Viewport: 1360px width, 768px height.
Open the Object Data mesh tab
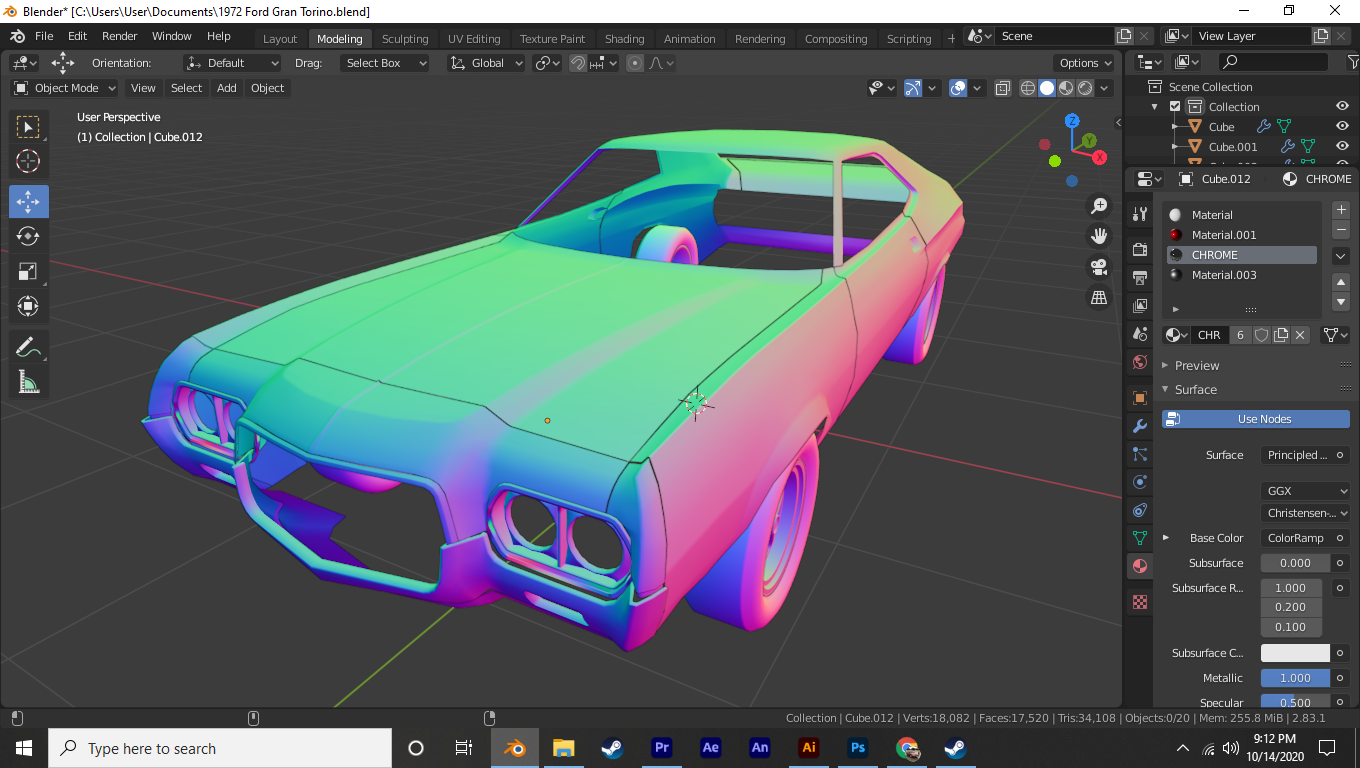(x=1139, y=538)
